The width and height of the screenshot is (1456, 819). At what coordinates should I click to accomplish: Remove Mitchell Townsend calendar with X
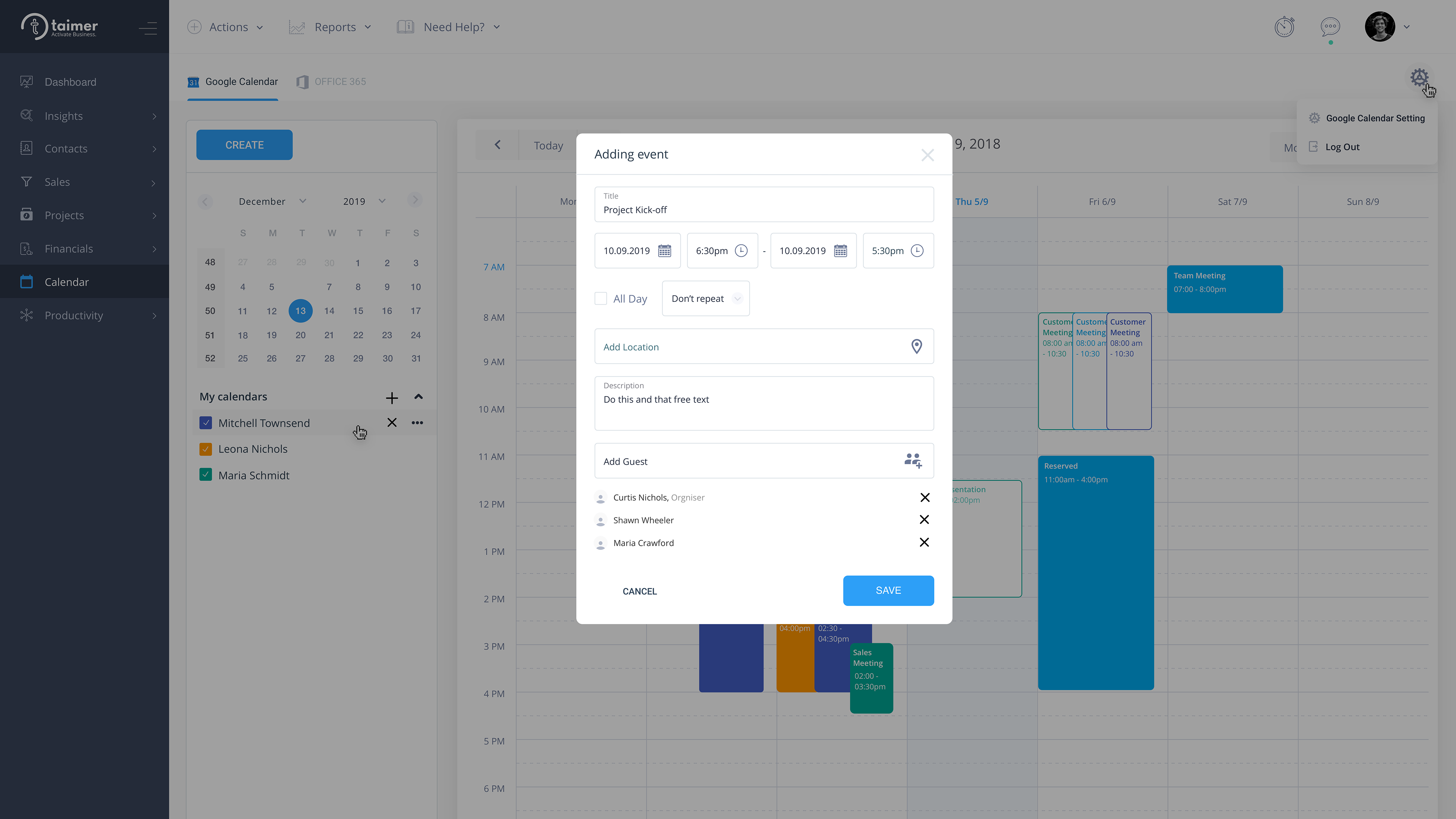[392, 422]
